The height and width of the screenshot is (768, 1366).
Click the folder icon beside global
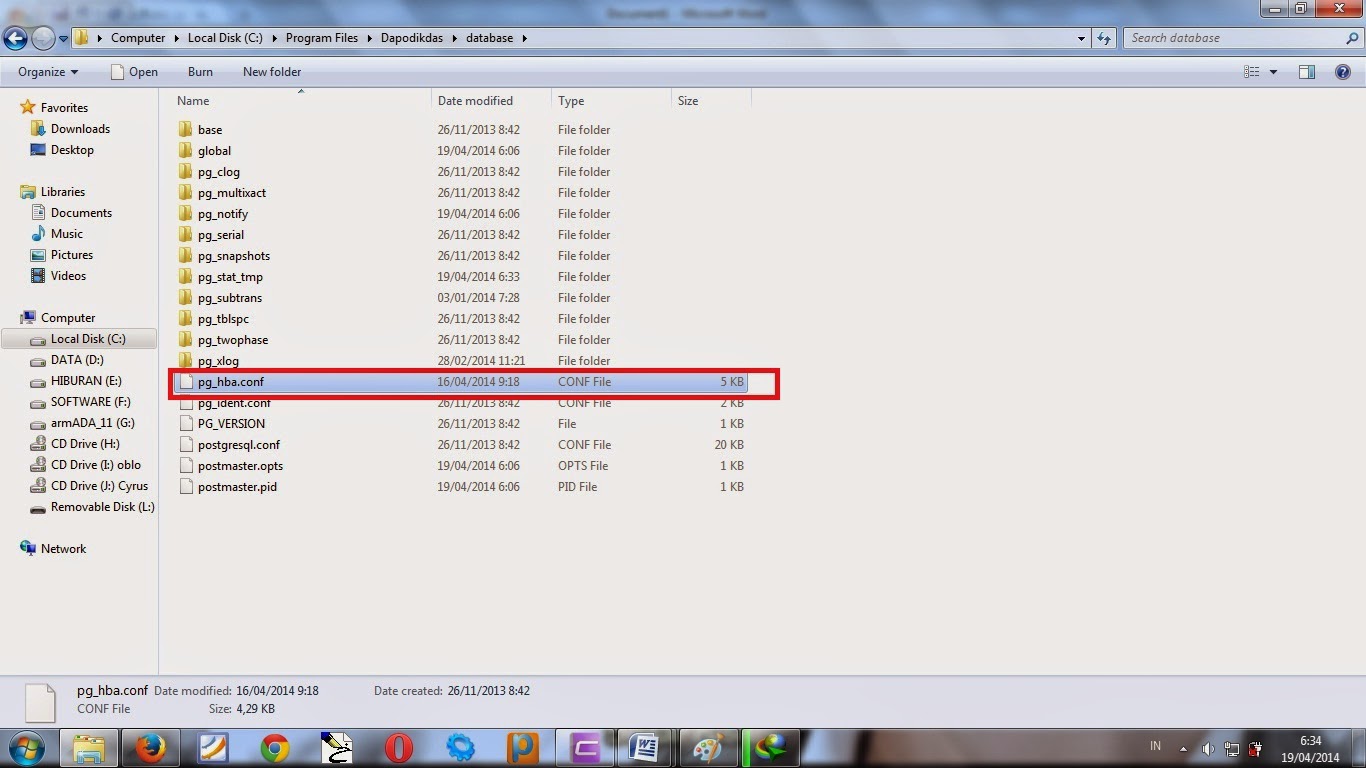185,151
